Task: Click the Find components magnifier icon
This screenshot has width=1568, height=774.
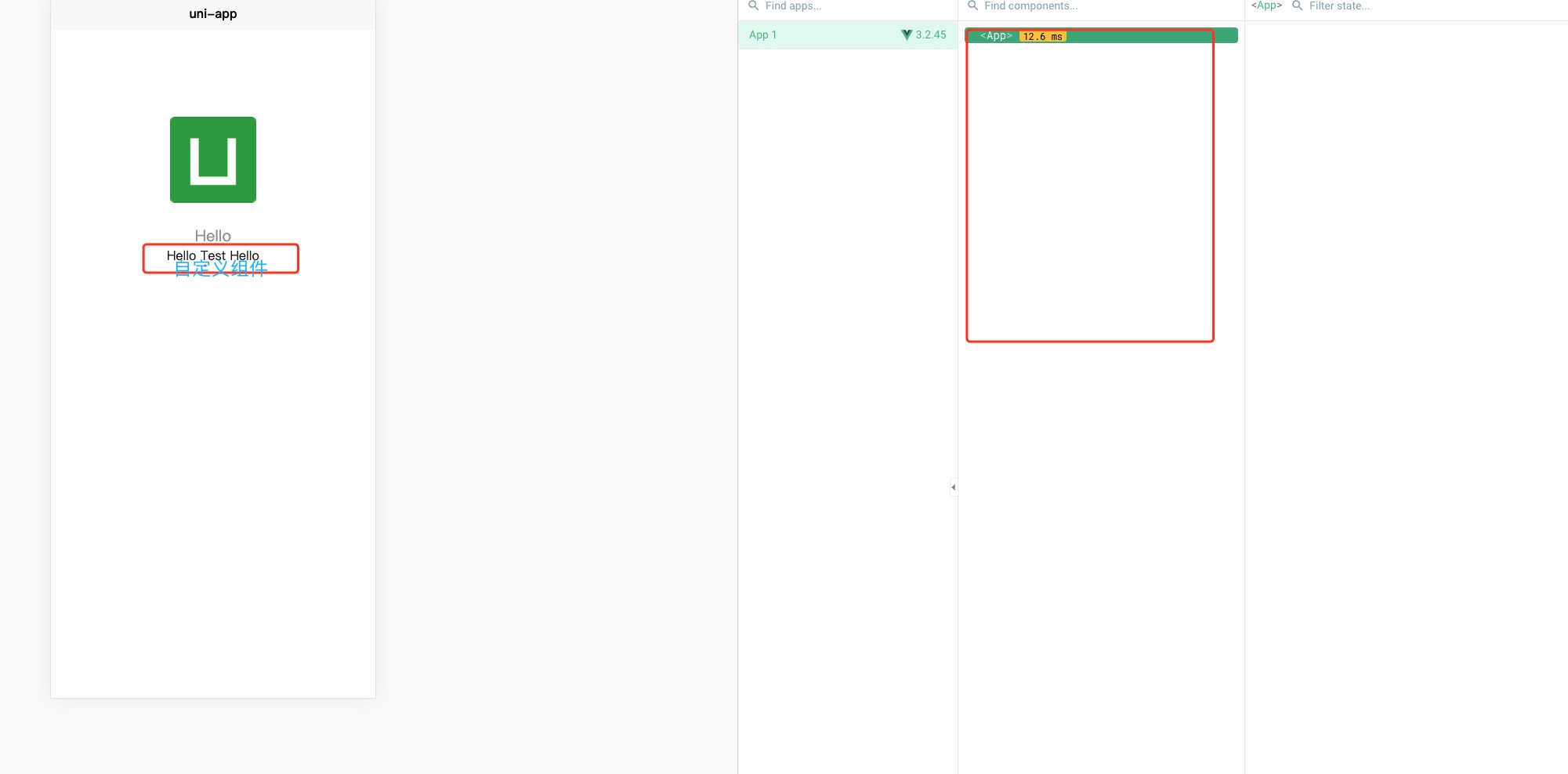Action: point(972,5)
